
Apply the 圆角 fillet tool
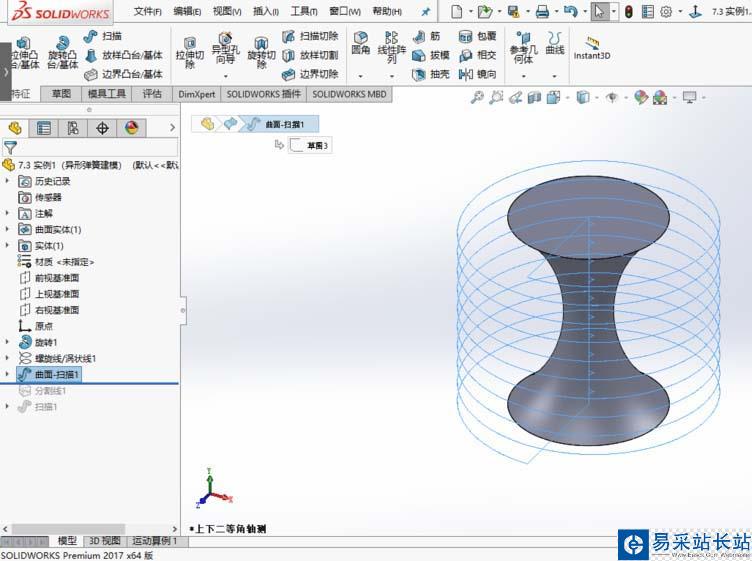[360, 43]
